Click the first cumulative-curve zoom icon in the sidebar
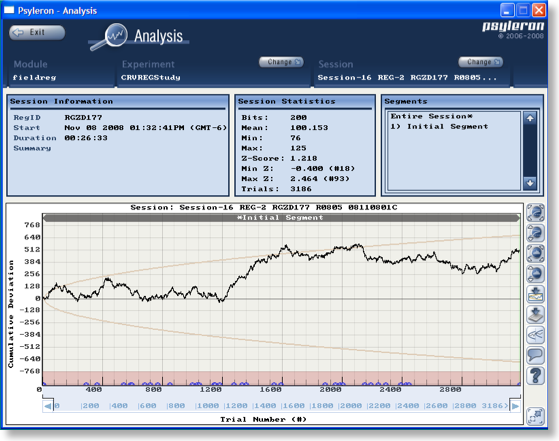This screenshot has width=559, height=441. 535,212
